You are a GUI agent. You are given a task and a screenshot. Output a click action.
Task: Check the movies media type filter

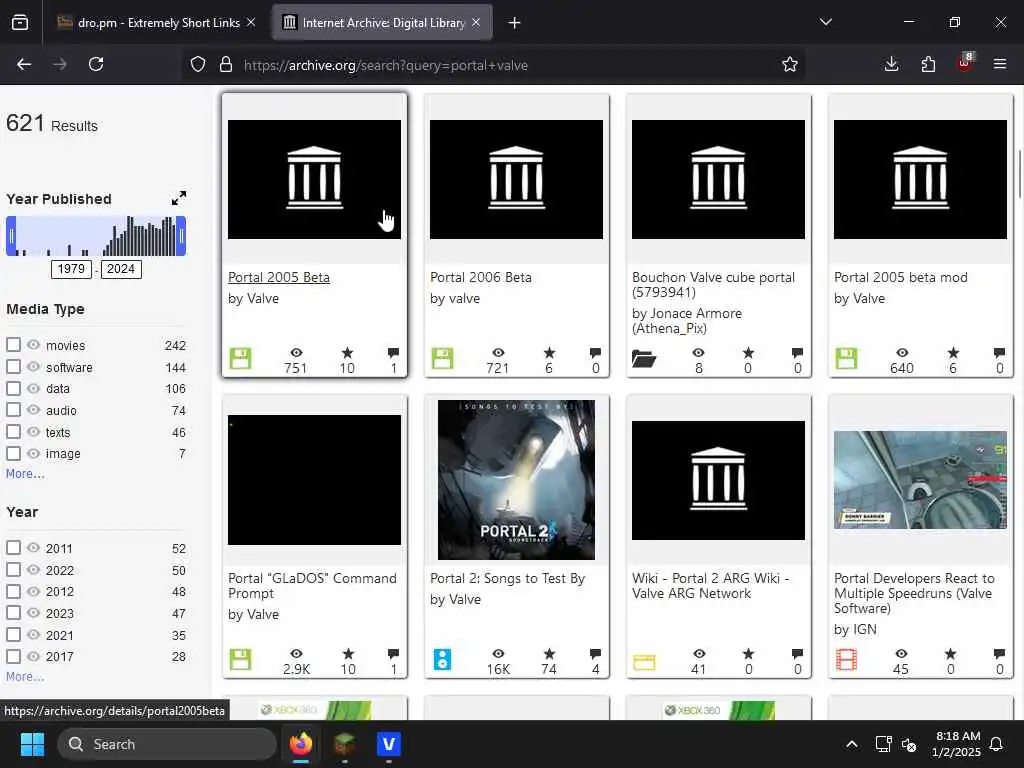coord(13,344)
